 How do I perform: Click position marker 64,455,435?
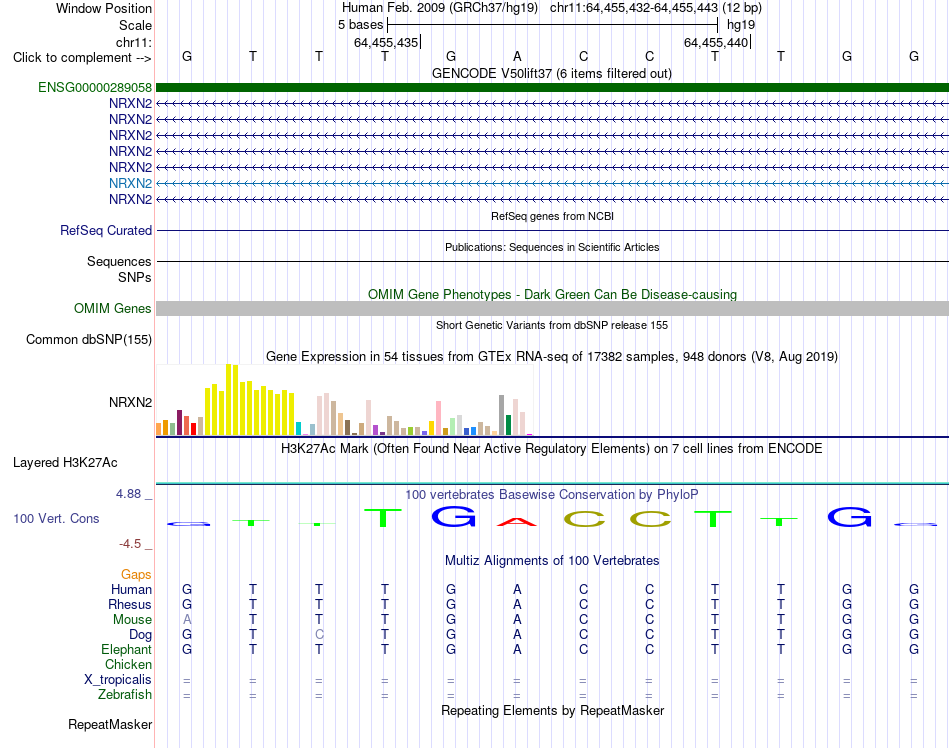pos(387,42)
